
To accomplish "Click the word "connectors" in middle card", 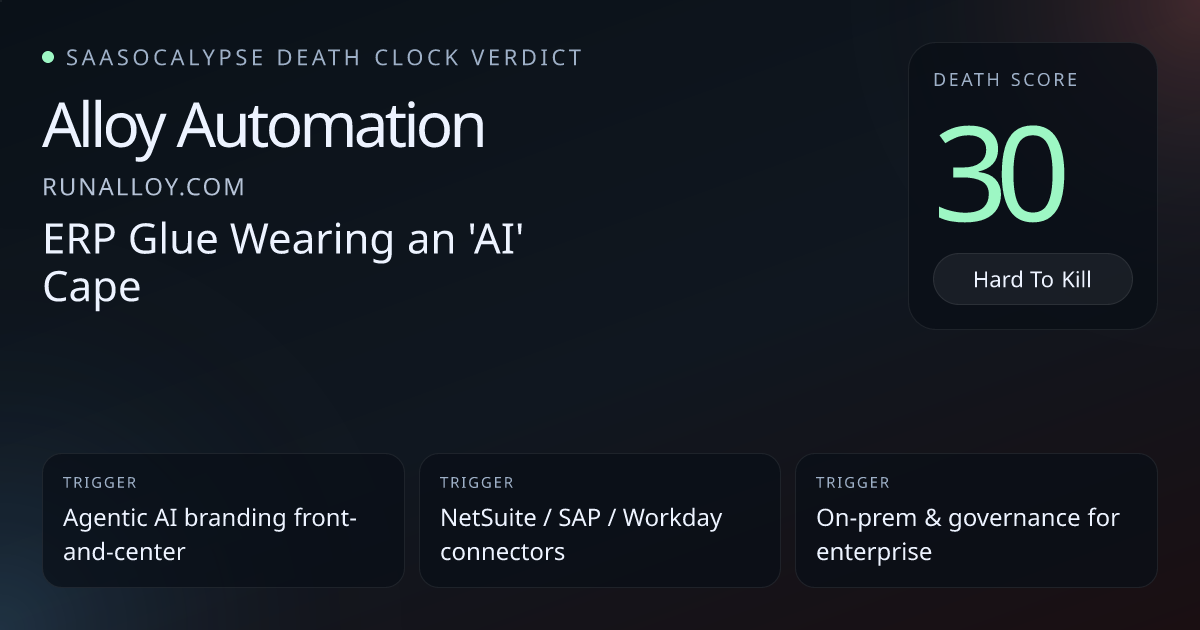I will 502,551.
